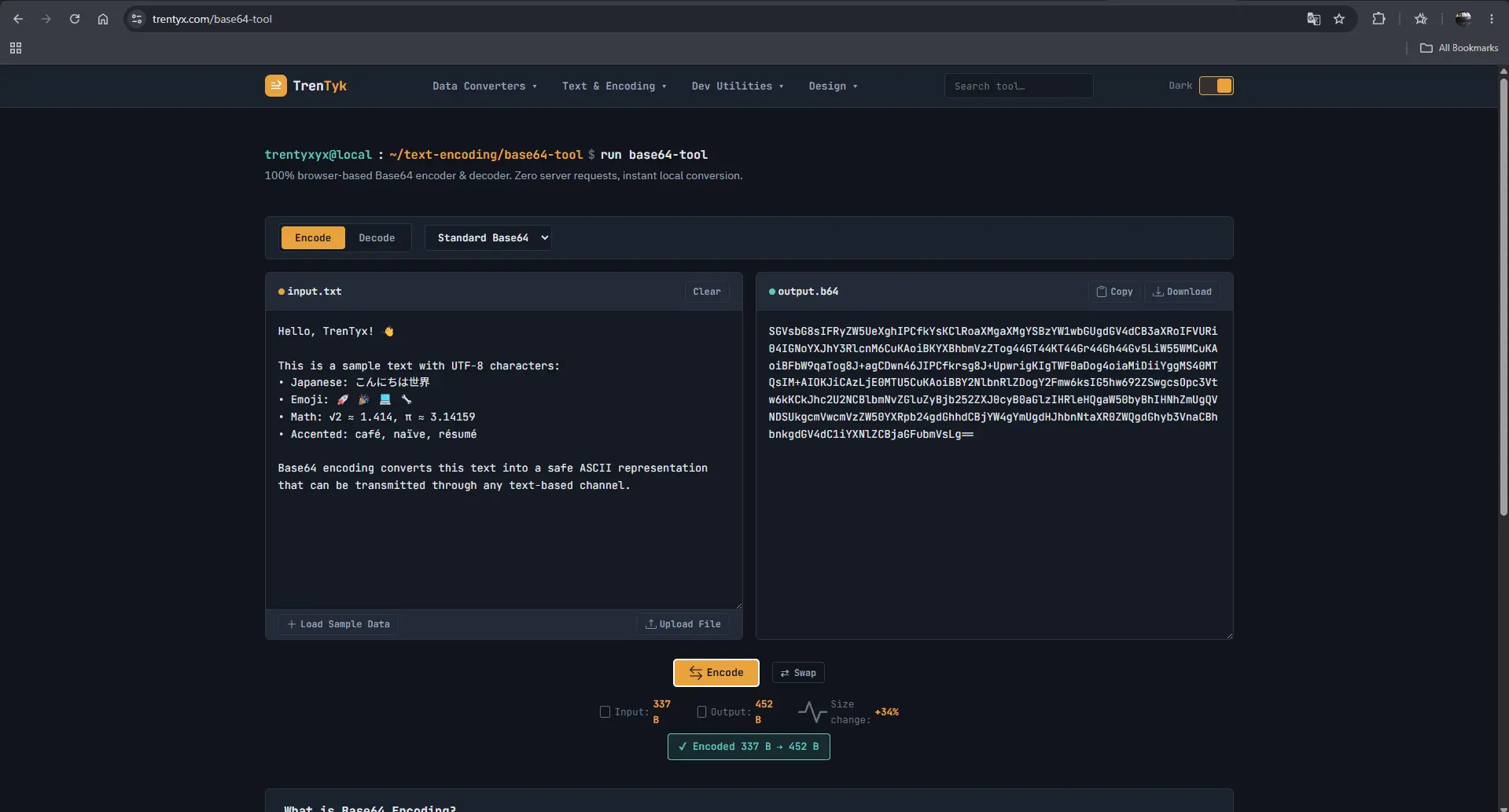Expand the Design menu

pyautogui.click(x=833, y=86)
